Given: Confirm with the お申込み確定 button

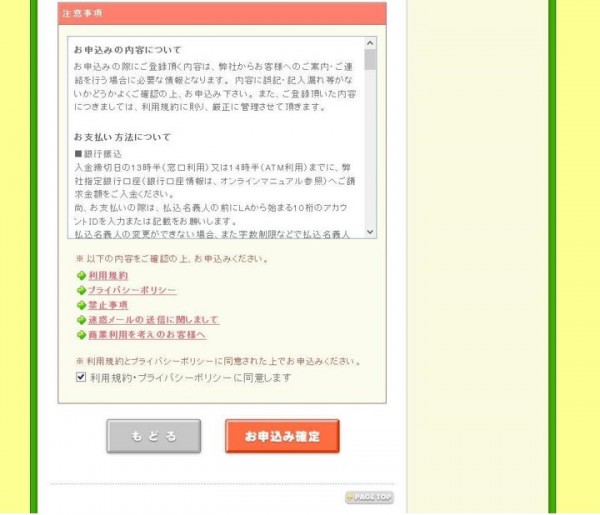Looking at the screenshot, I should 282,436.
